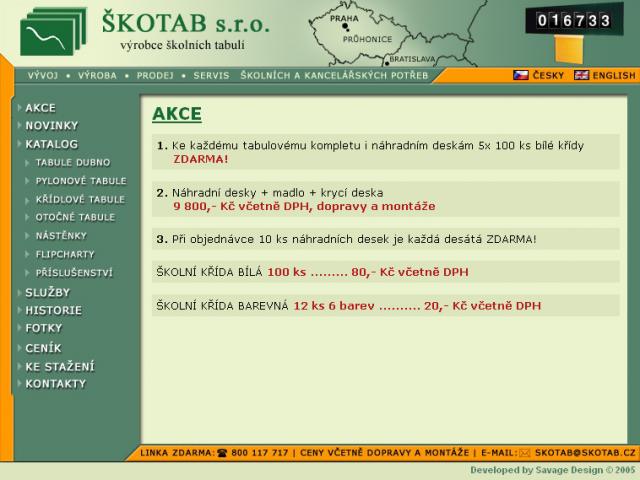
Task: Click the red ZDARMA! text in offer 1
Action: pos(200,159)
